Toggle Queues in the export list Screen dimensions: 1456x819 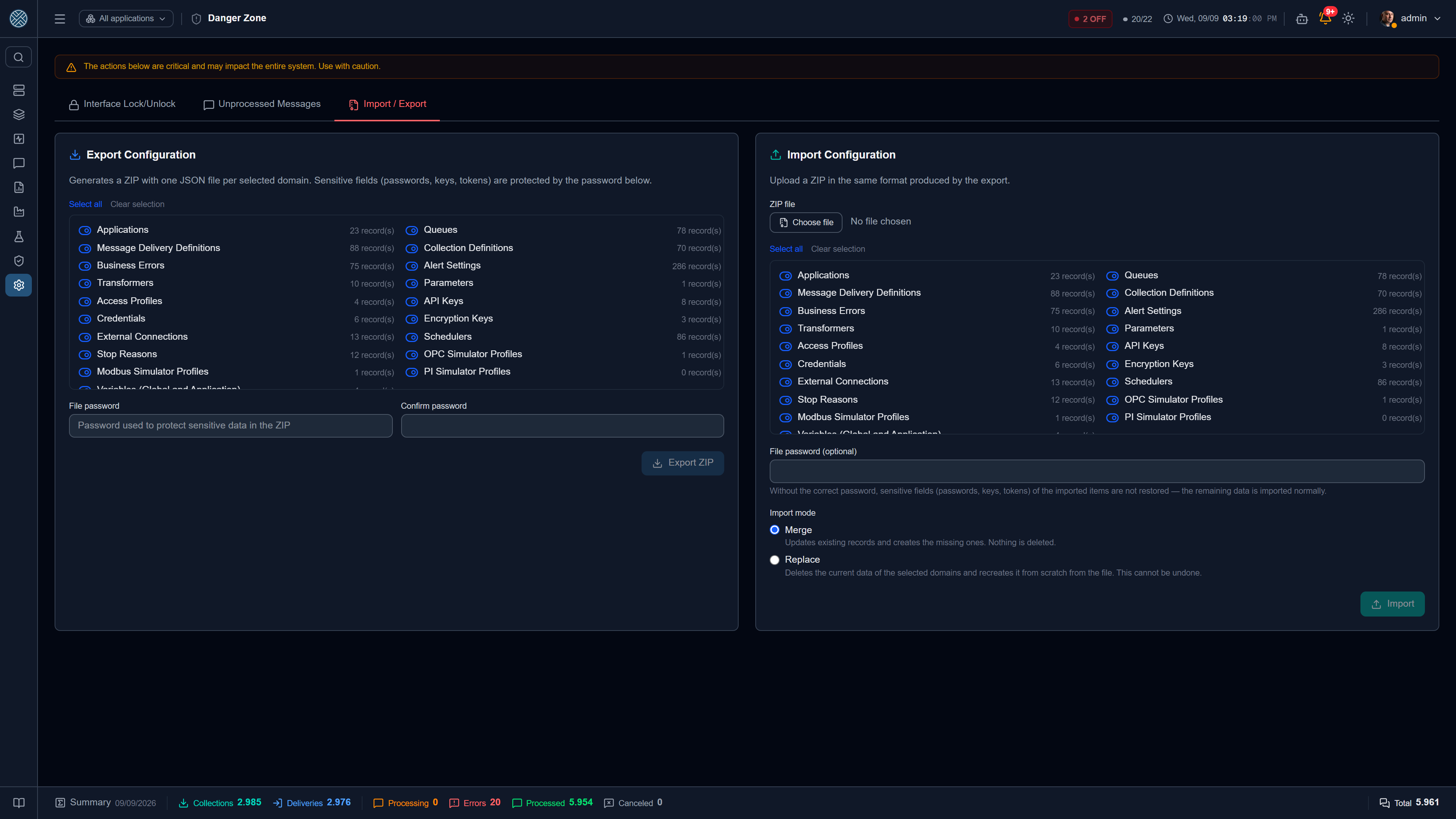point(411,231)
